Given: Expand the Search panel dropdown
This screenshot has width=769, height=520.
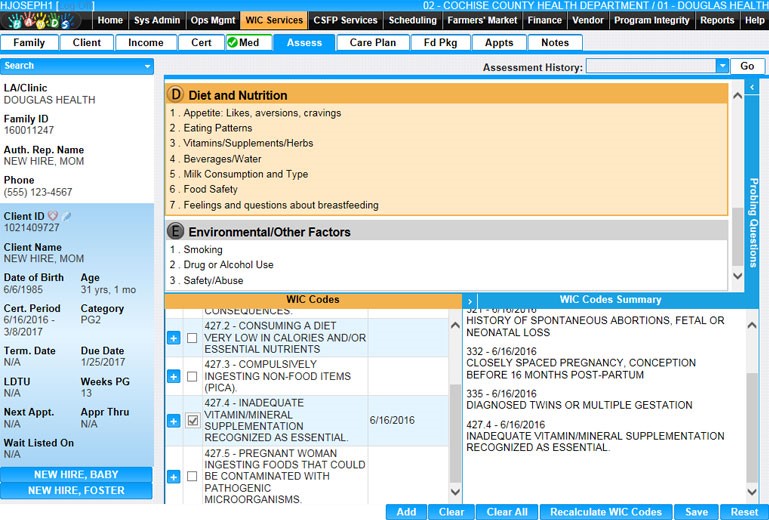Looking at the screenshot, I should [x=148, y=66].
